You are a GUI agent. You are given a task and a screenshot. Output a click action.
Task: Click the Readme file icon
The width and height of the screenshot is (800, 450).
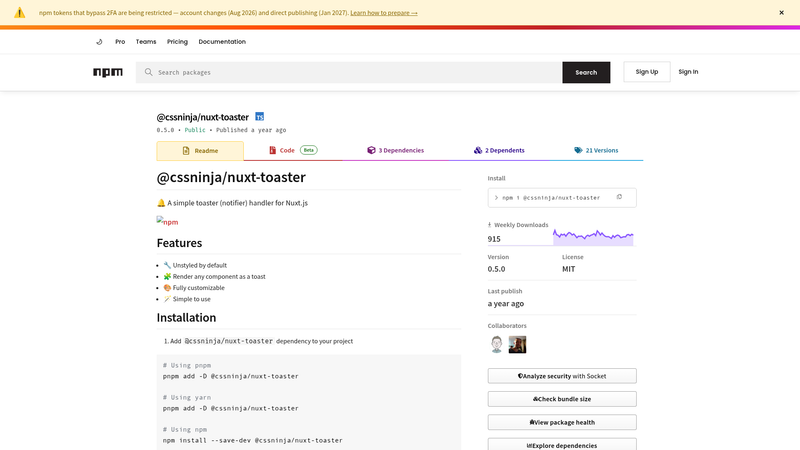(x=186, y=151)
